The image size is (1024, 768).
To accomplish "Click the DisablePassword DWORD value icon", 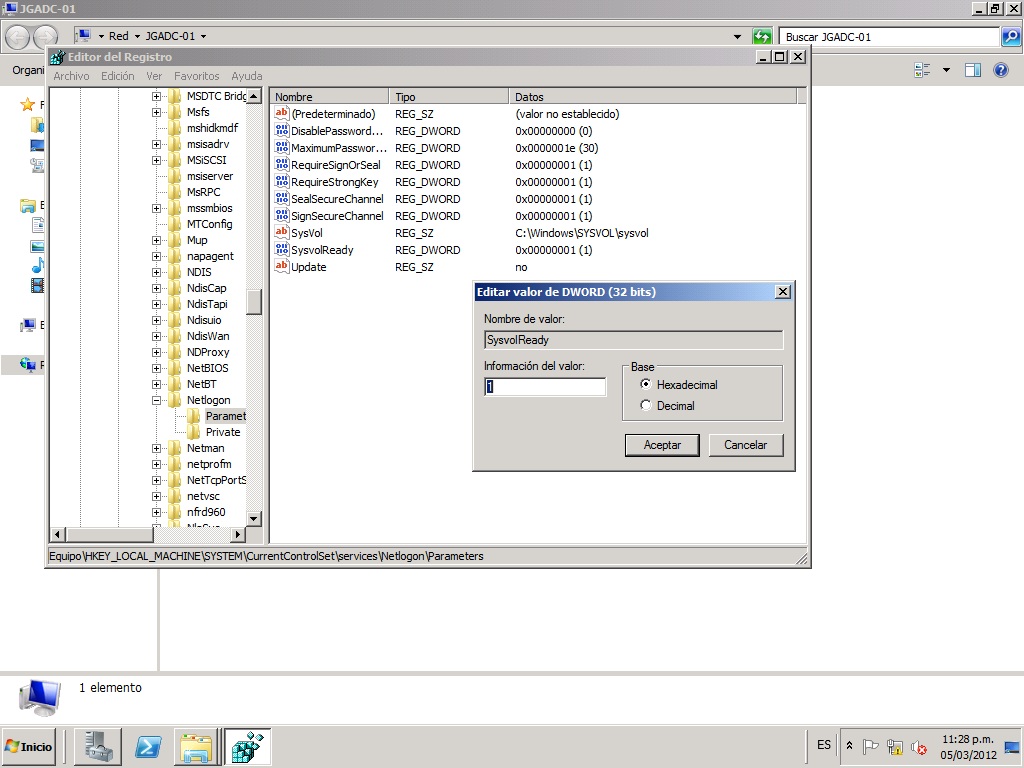I will [x=281, y=131].
